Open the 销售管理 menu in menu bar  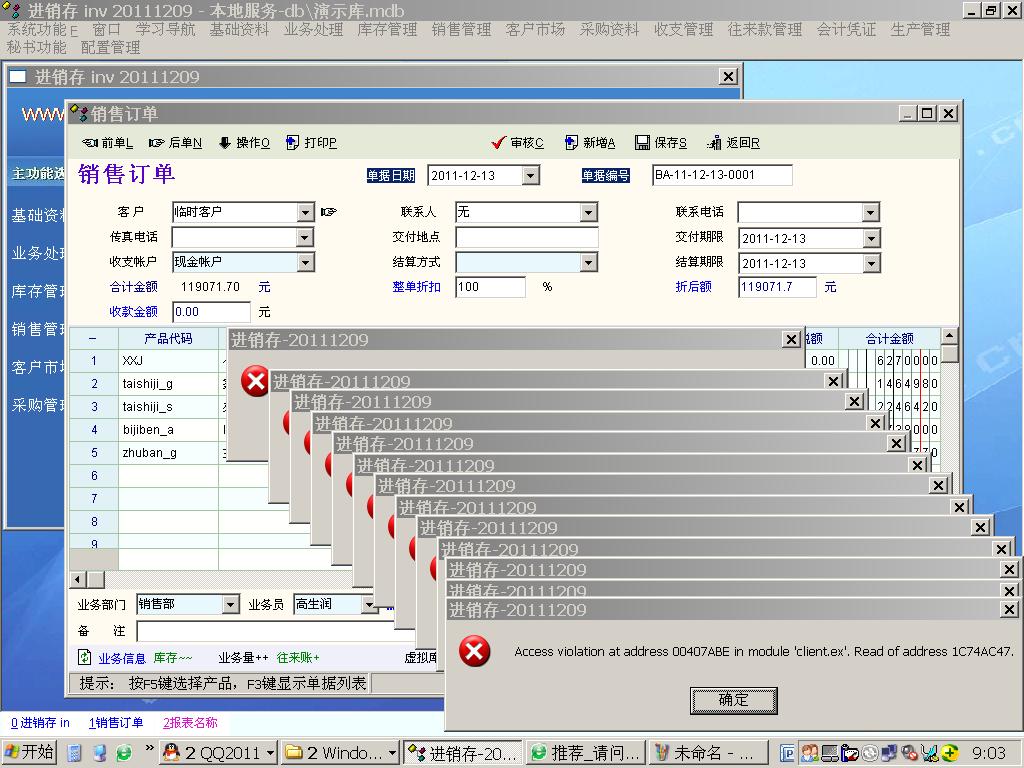461,30
